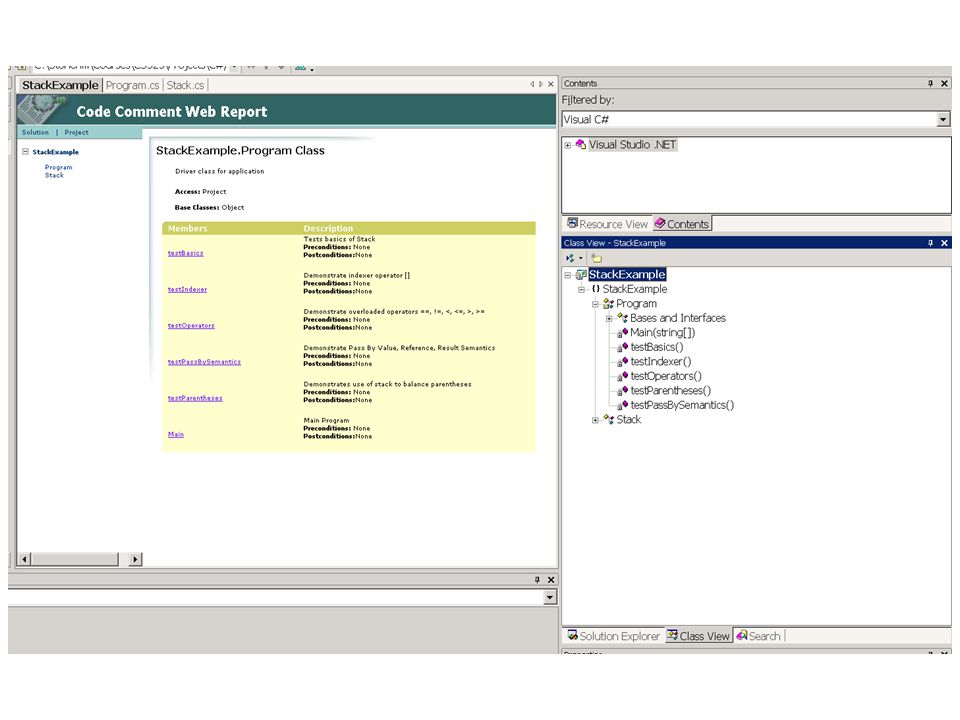The width and height of the screenshot is (960, 720).
Task: Collapse the StackExample namespace node in Class View
Action: coord(582,290)
